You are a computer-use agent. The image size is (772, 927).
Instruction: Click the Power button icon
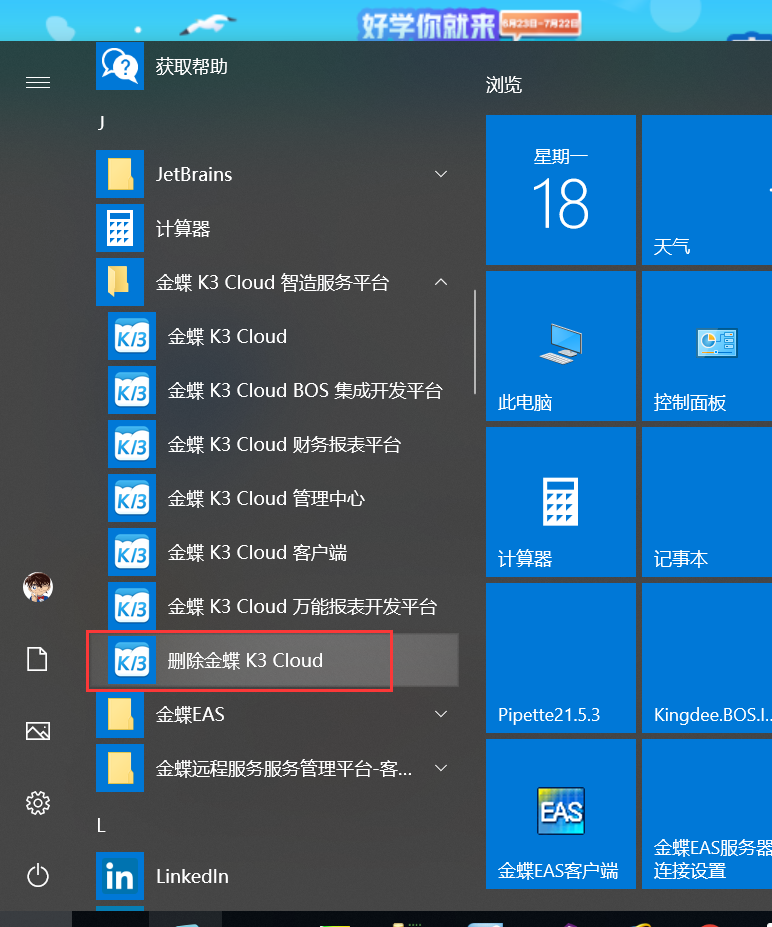tap(38, 876)
